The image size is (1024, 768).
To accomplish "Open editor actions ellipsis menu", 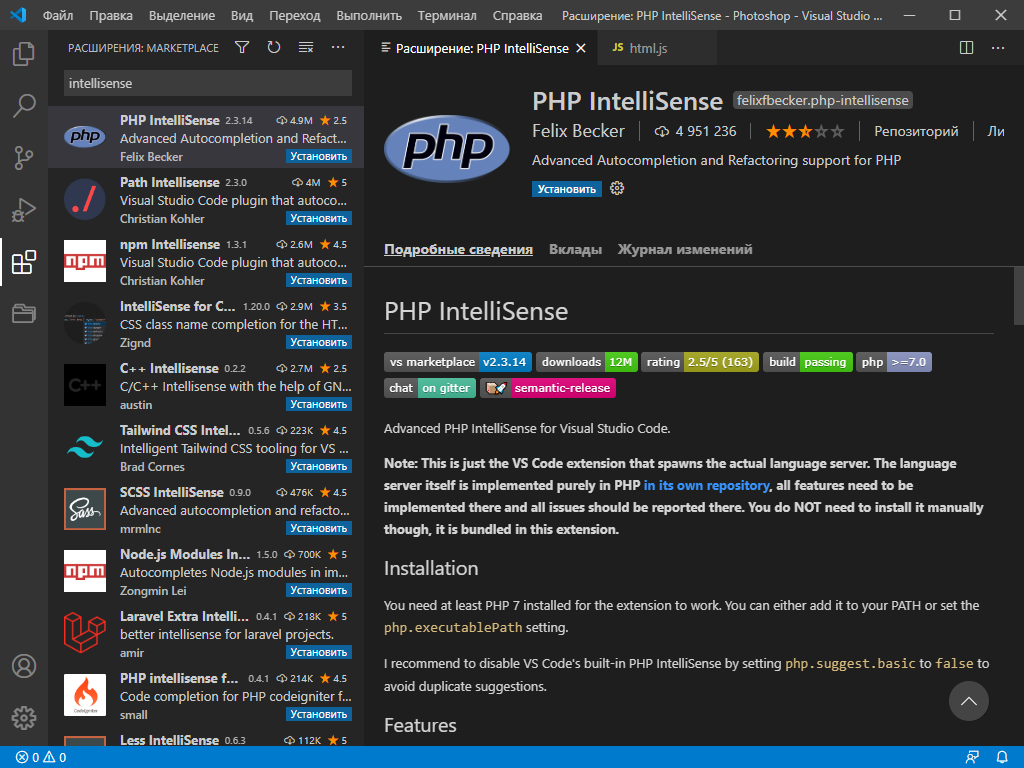I will (997, 47).
